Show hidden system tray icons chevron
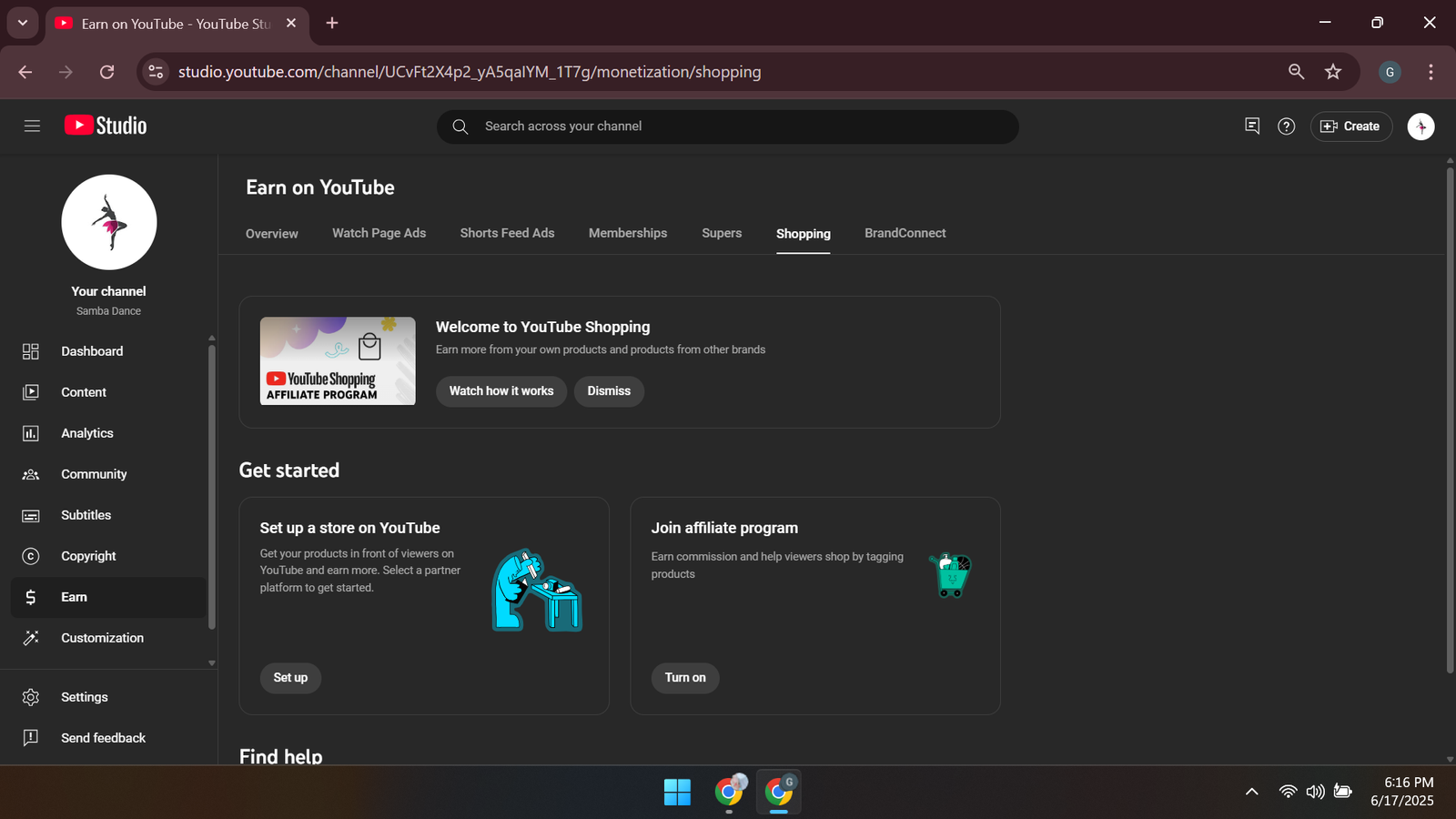This screenshot has height=819, width=1456. [1252, 792]
